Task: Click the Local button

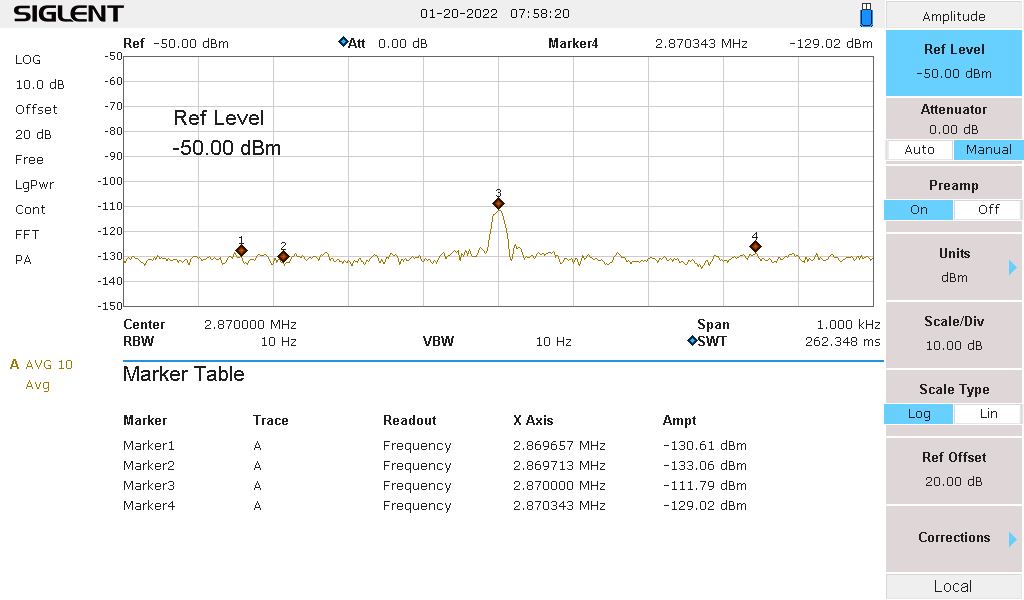Action: point(953,586)
